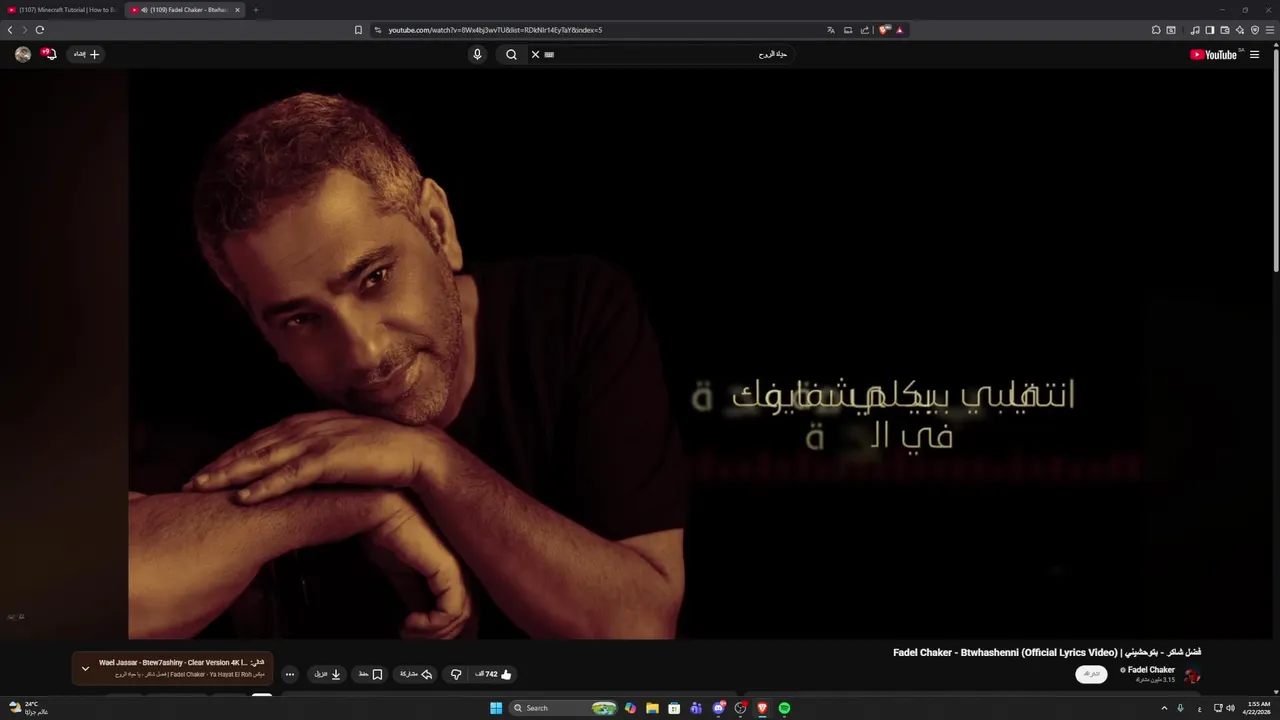
Task: Click the taskbar Search box
Action: tap(564, 708)
